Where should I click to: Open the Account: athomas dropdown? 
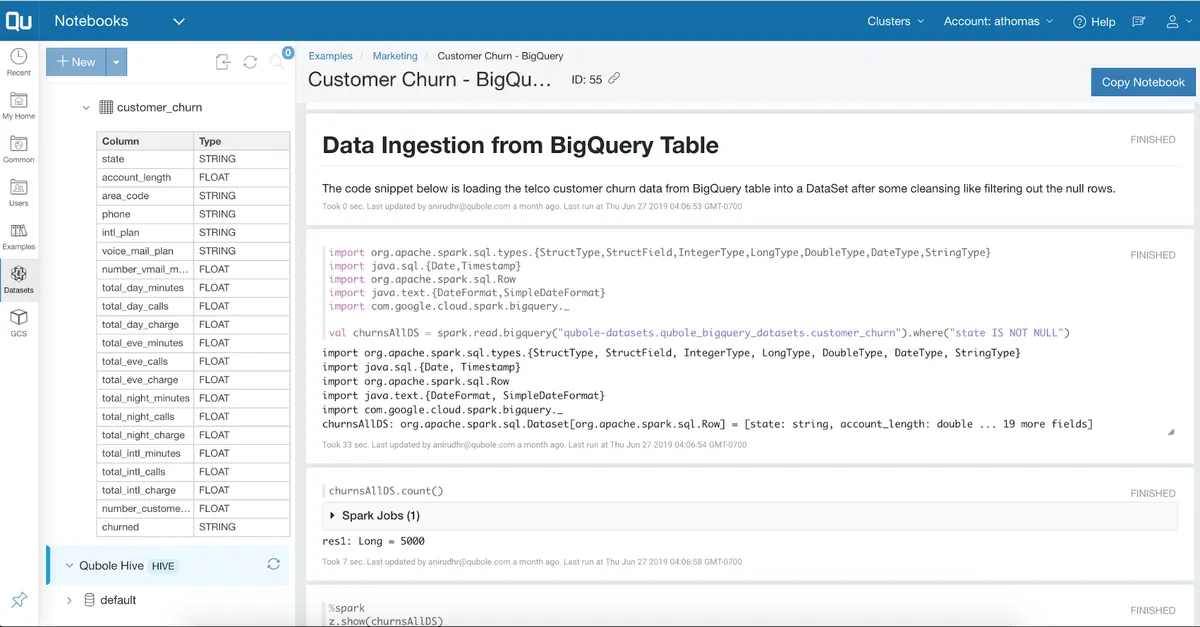click(998, 21)
